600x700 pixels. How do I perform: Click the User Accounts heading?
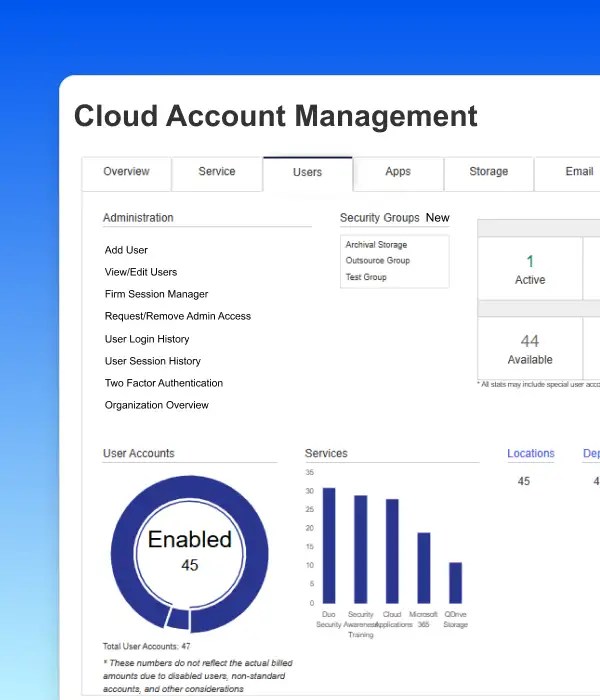138,454
